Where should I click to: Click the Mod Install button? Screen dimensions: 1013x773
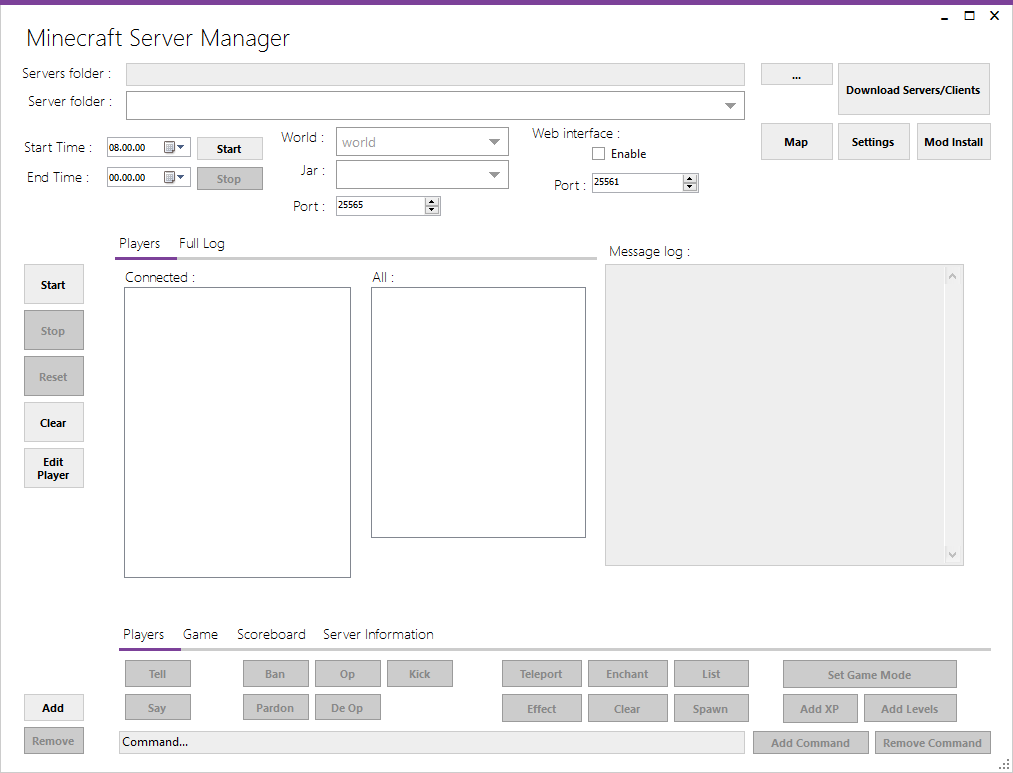click(954, 141)
